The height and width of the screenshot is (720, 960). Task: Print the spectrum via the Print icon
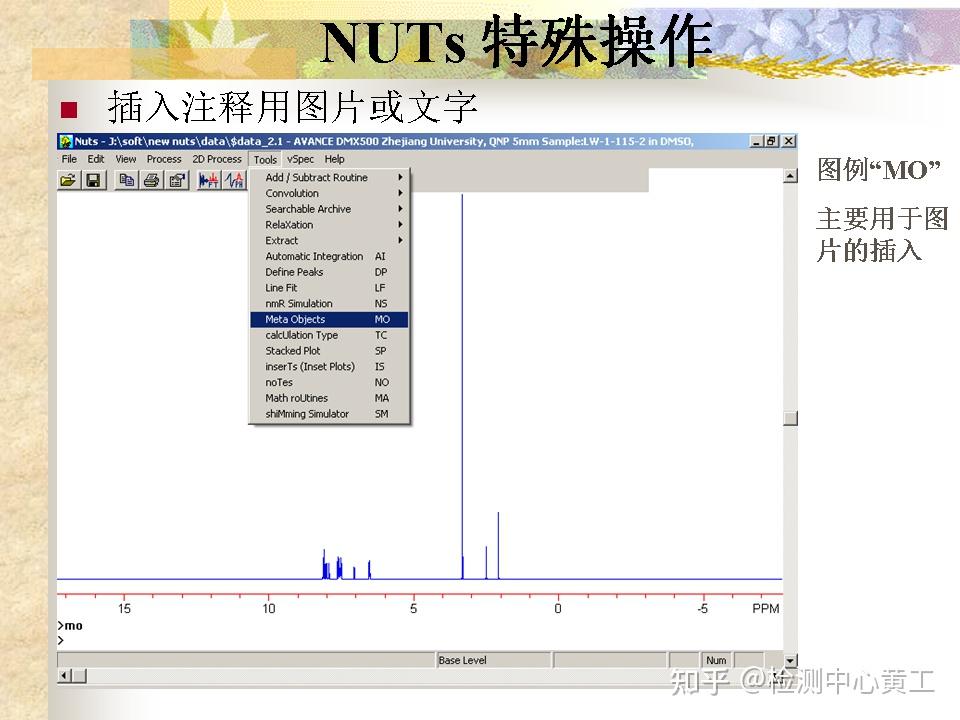152,180
